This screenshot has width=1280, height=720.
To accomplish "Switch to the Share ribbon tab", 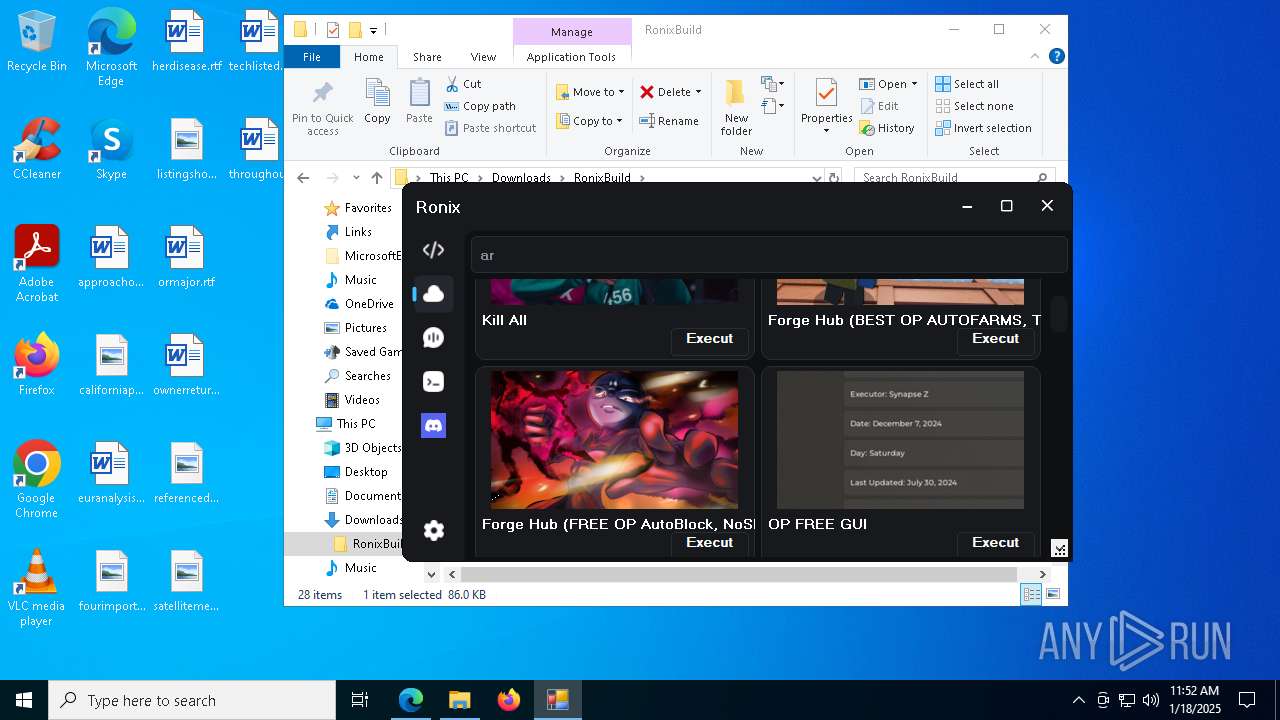I will coord(427,57).
